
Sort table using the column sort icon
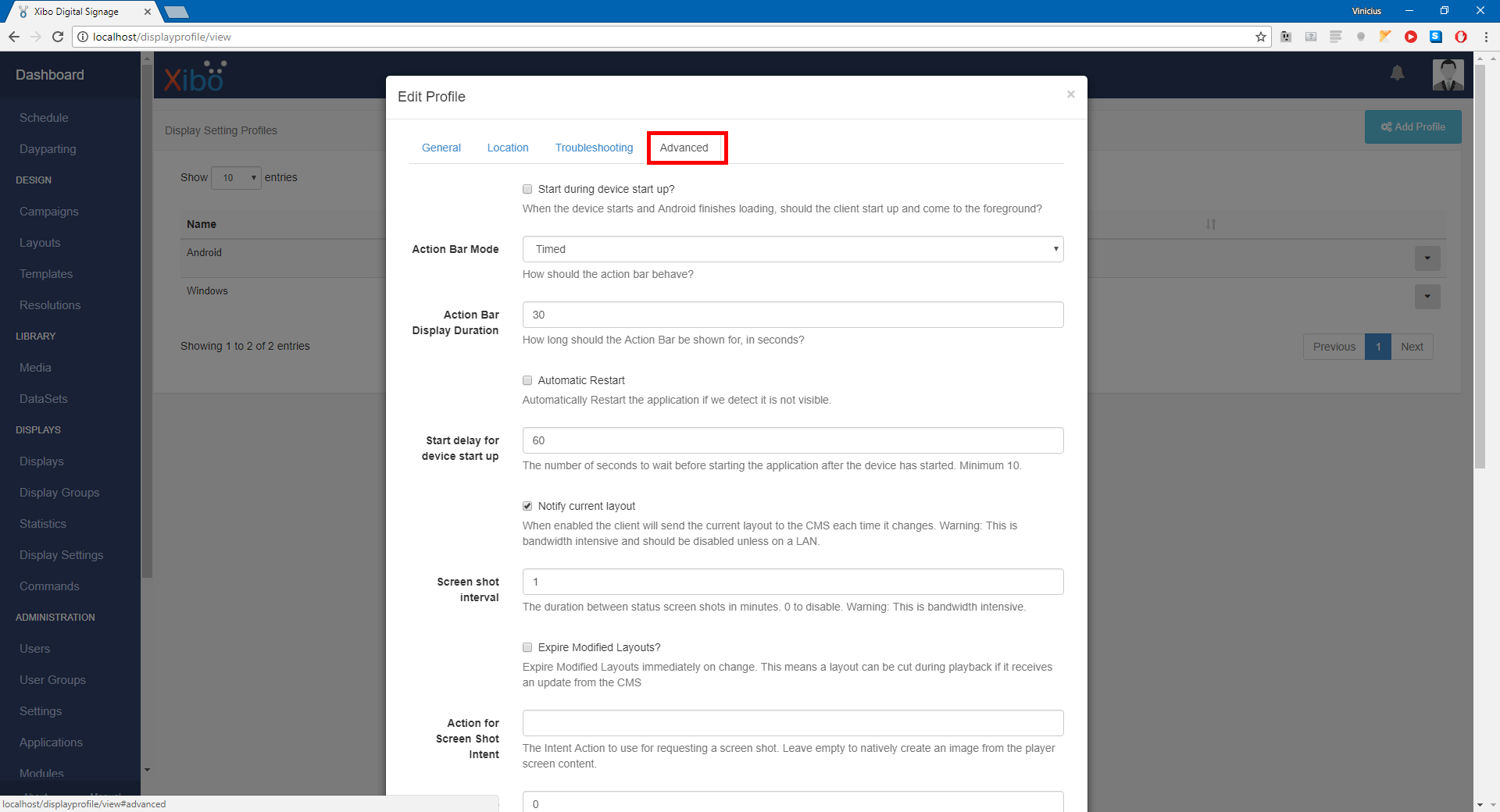1211,224
